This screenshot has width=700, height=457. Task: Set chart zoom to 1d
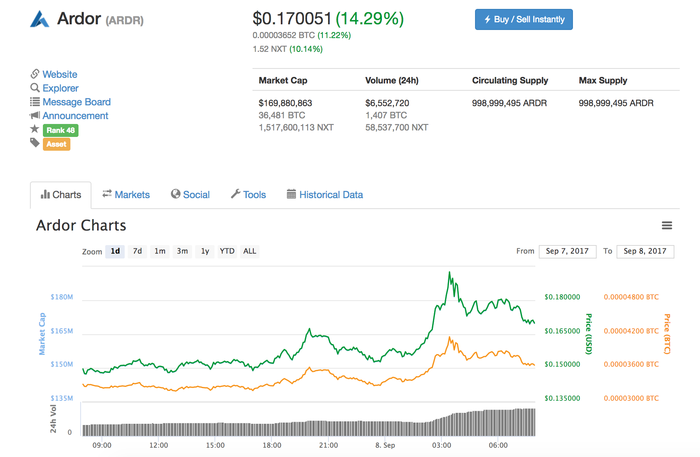click(115, 251)
